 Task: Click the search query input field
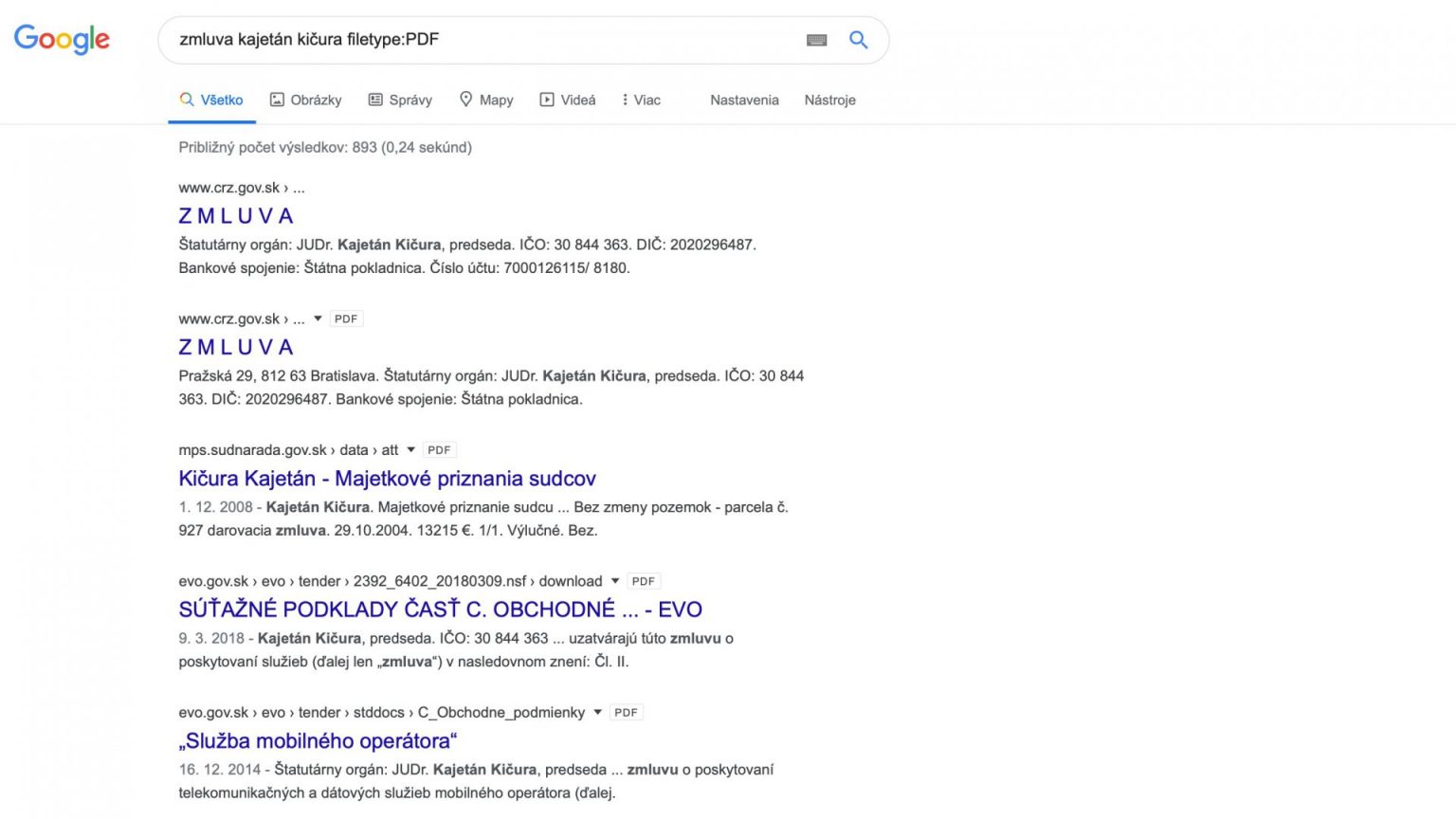click(474, 40)
